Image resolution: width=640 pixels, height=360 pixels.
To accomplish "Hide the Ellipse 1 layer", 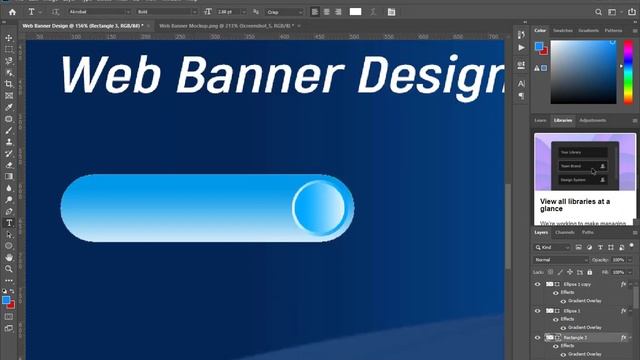I will pos(537,311).
